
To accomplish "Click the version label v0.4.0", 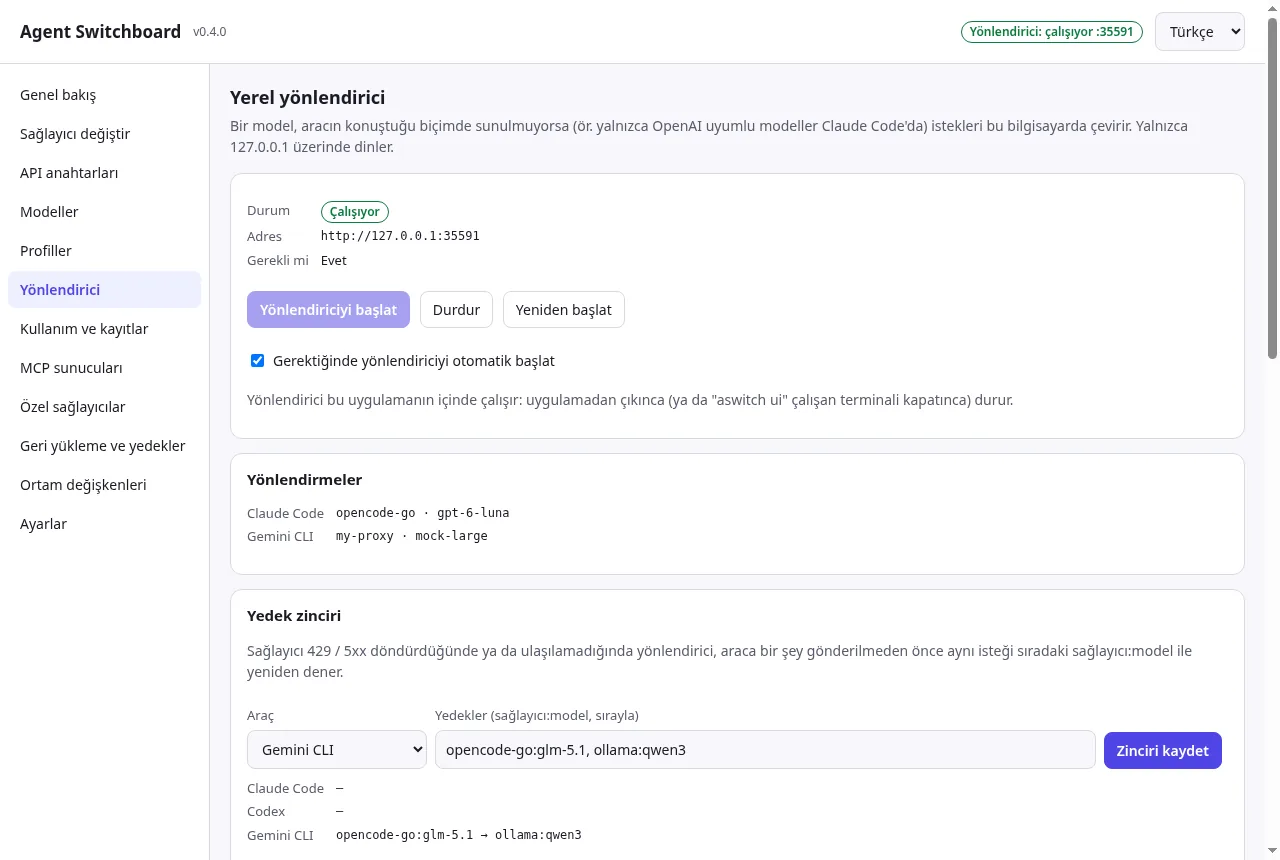I will [210, 32].
